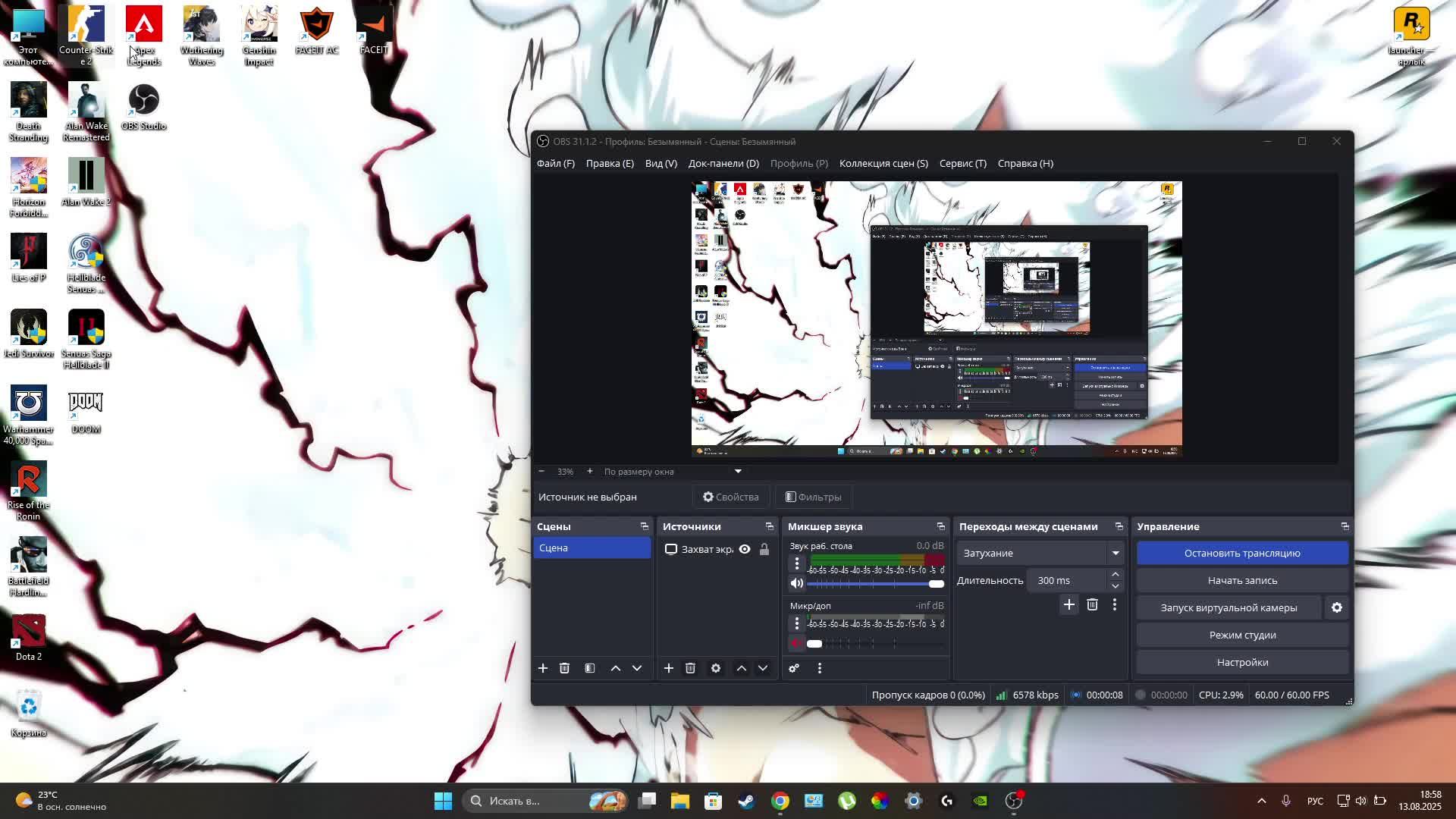1456x819 pixels.
Task: Open source properties gear in Источники panel
Action: (715, 668)
